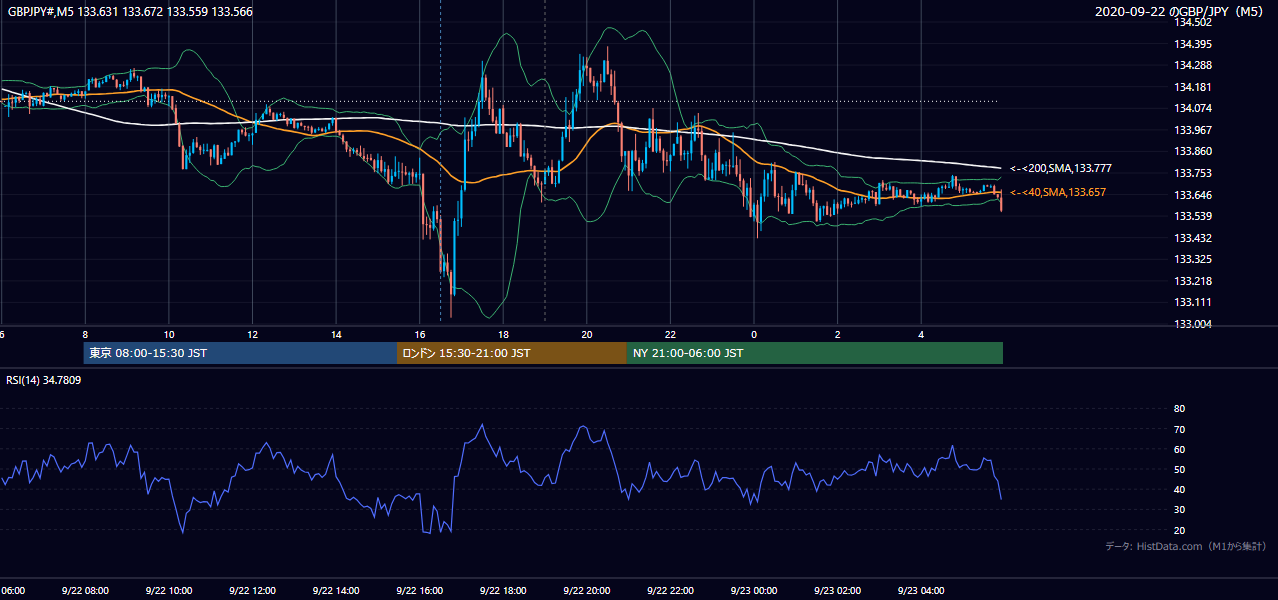Click price axis value 133.539
This screenshot has height=600, width=1278.
1192,216
